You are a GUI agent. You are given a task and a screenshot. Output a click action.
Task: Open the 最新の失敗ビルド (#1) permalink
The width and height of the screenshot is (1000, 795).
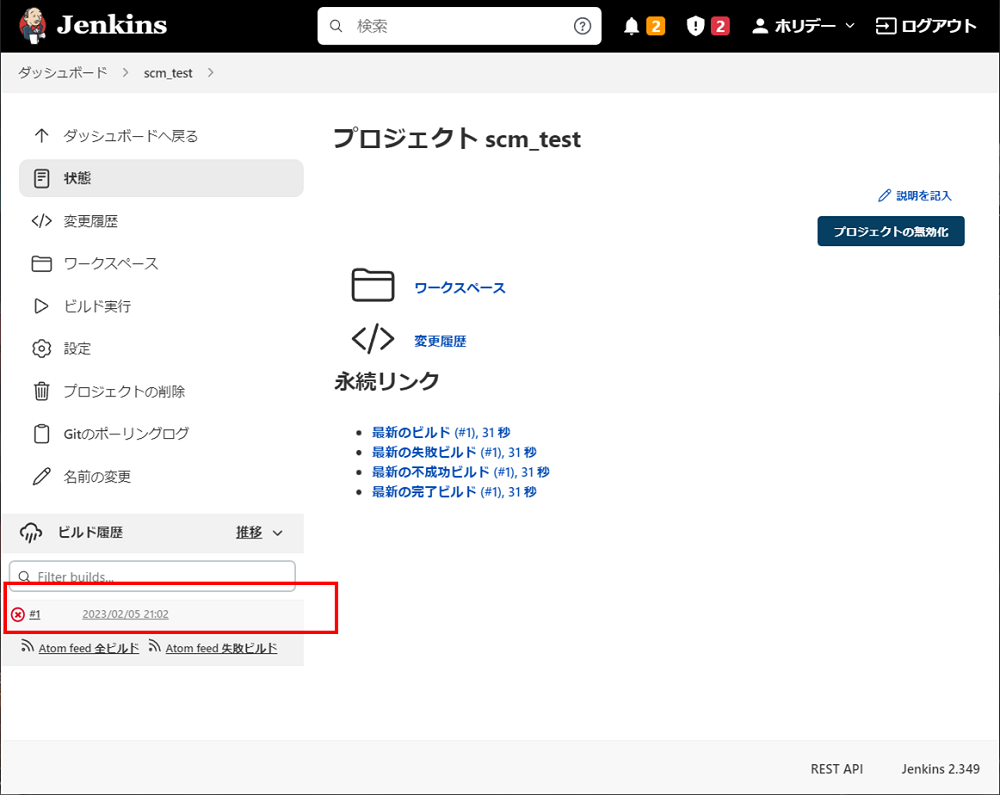click(454, 452)
